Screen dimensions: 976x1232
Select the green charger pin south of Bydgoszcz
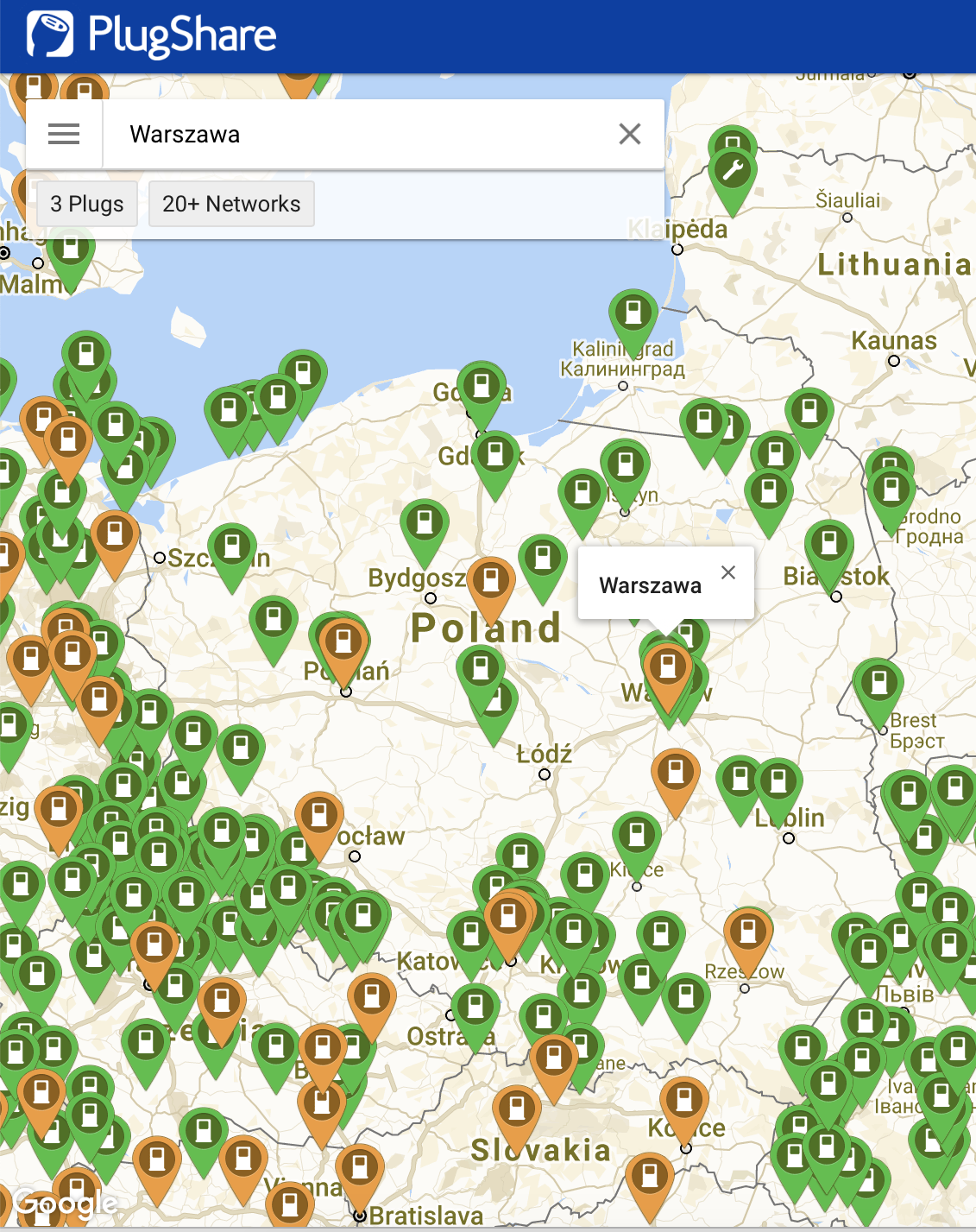(x=481, y=677)
